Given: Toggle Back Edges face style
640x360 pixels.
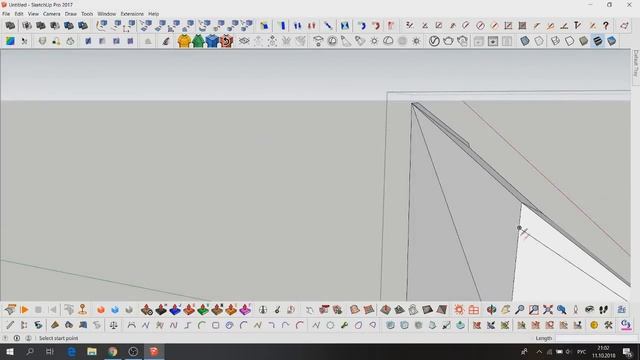Looking at the screenshot, I should point(539,41).
